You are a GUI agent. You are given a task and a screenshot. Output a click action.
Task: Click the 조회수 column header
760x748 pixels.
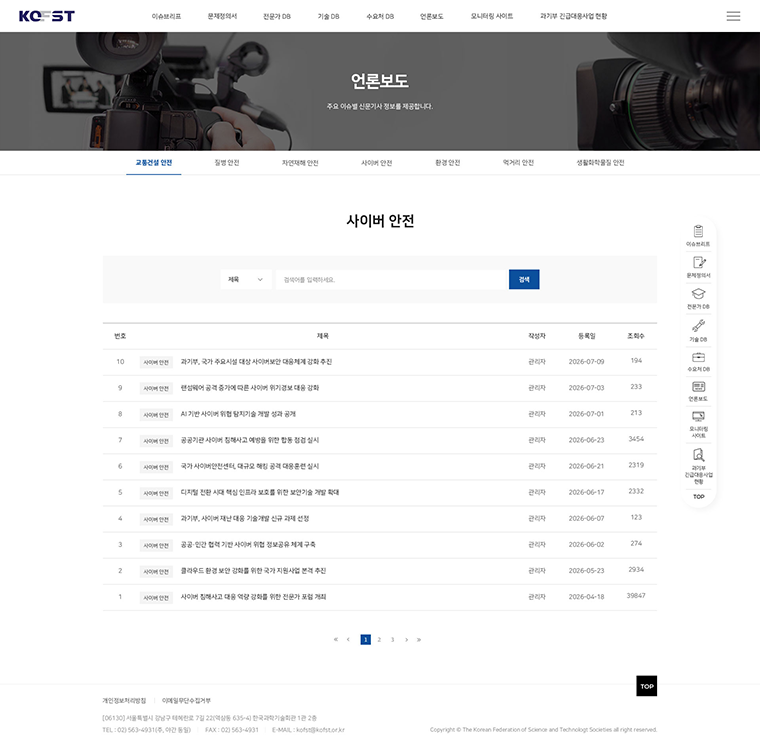point(636,336)
